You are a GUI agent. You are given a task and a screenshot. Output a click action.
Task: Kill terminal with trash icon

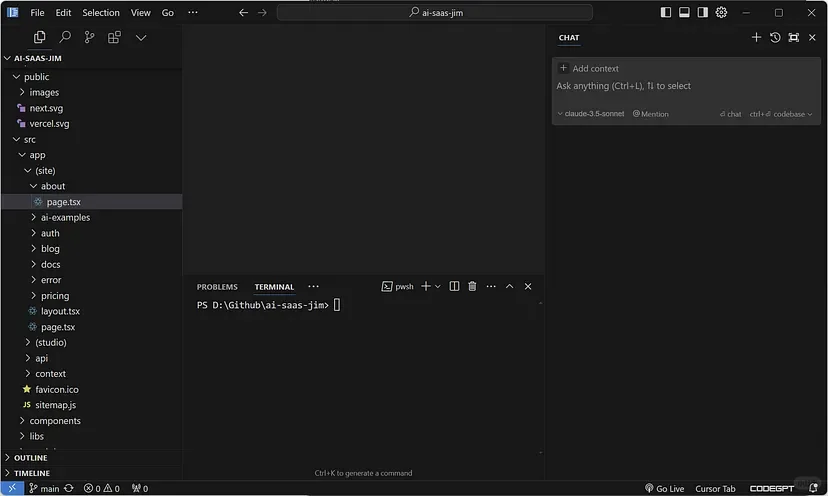point(472,286)
